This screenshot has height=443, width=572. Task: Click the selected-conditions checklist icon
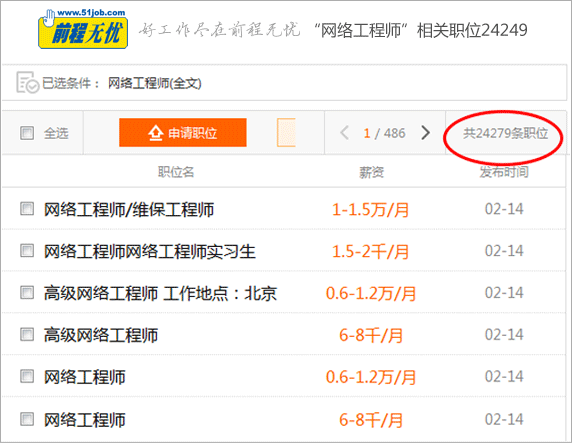(27, 82)
